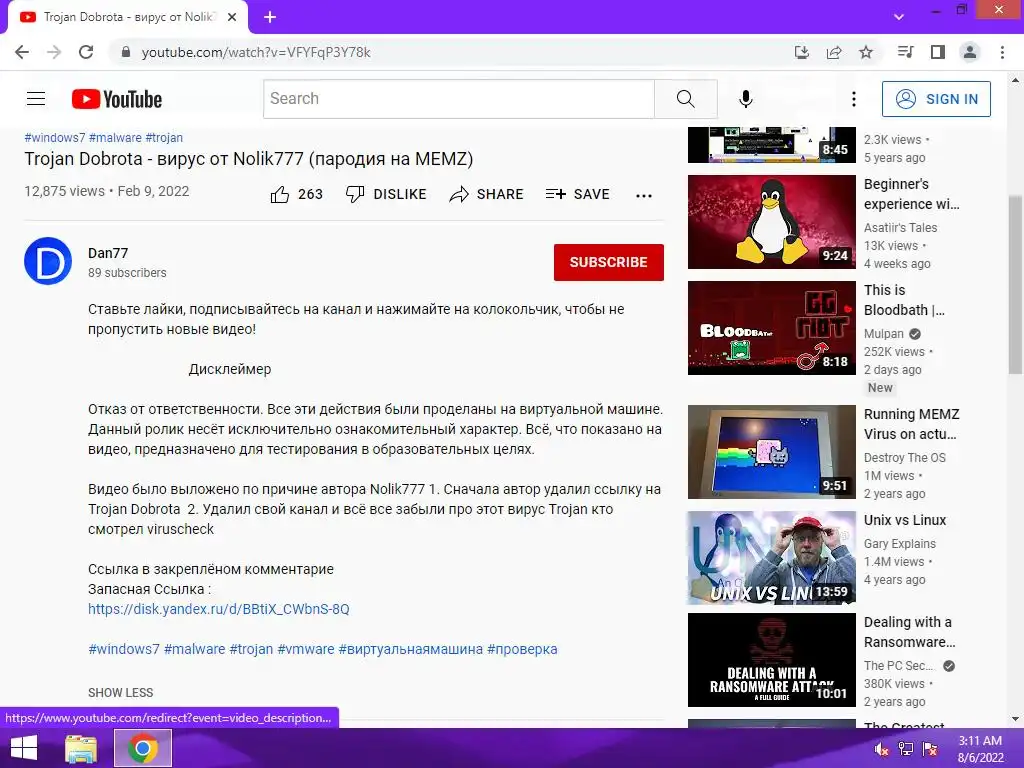
Task: Click the muted volume tray icon
Action: [x=882, y=749]
